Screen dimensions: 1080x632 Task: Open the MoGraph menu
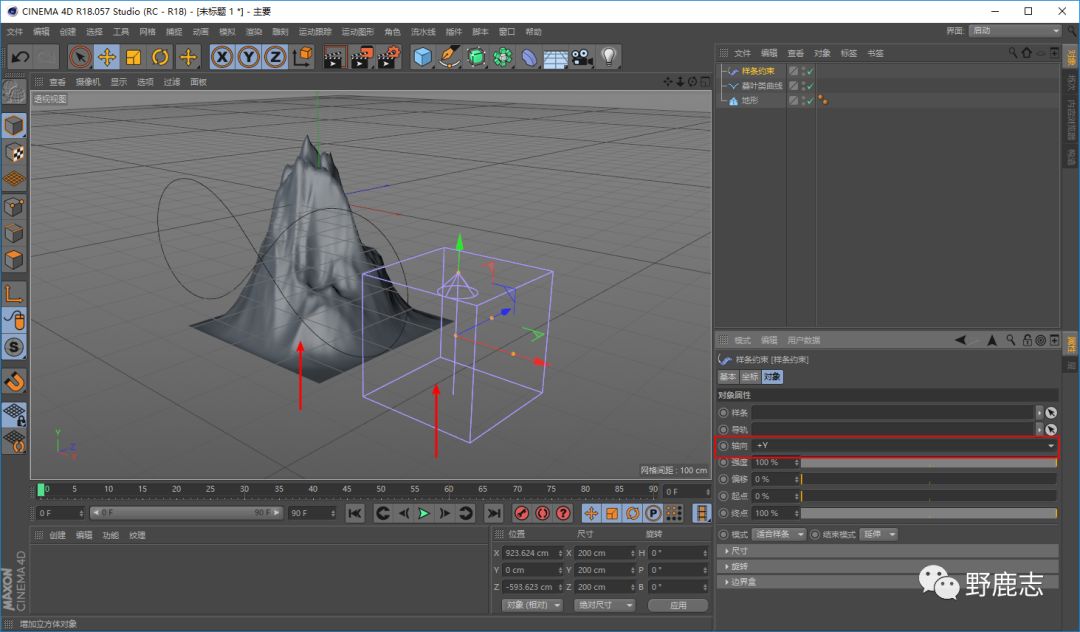(x=357, y=32)
